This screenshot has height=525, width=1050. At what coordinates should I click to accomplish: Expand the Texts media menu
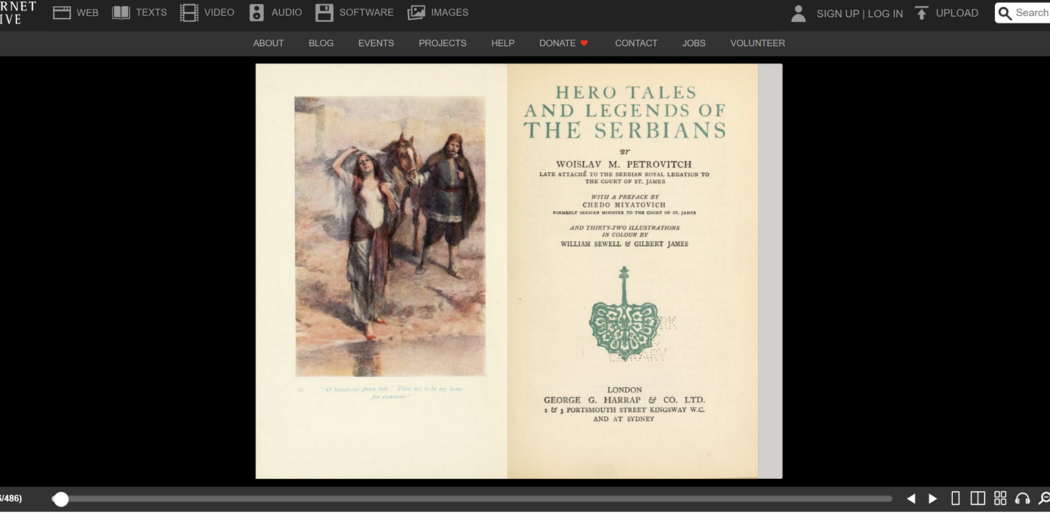[x=139, y=13]
